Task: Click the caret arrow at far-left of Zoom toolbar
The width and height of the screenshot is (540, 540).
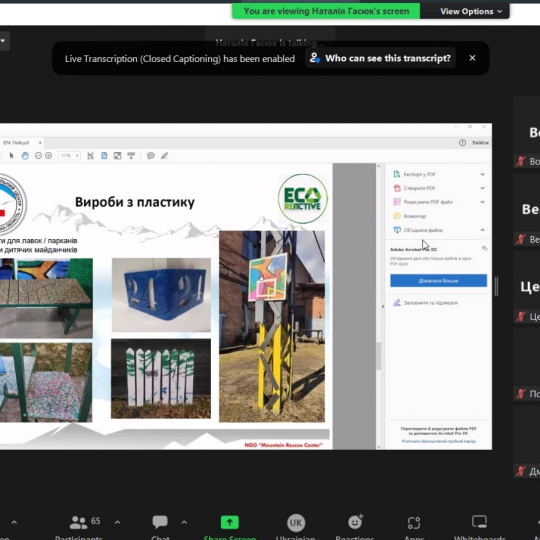Action: coord(14,522)
